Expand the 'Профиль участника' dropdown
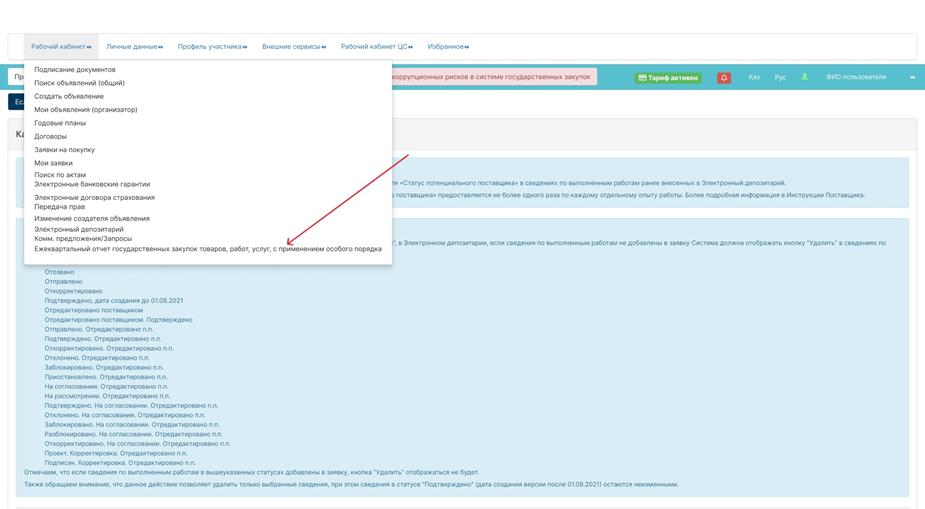This screenshot has width=925, height=509. tap(212, 47)
